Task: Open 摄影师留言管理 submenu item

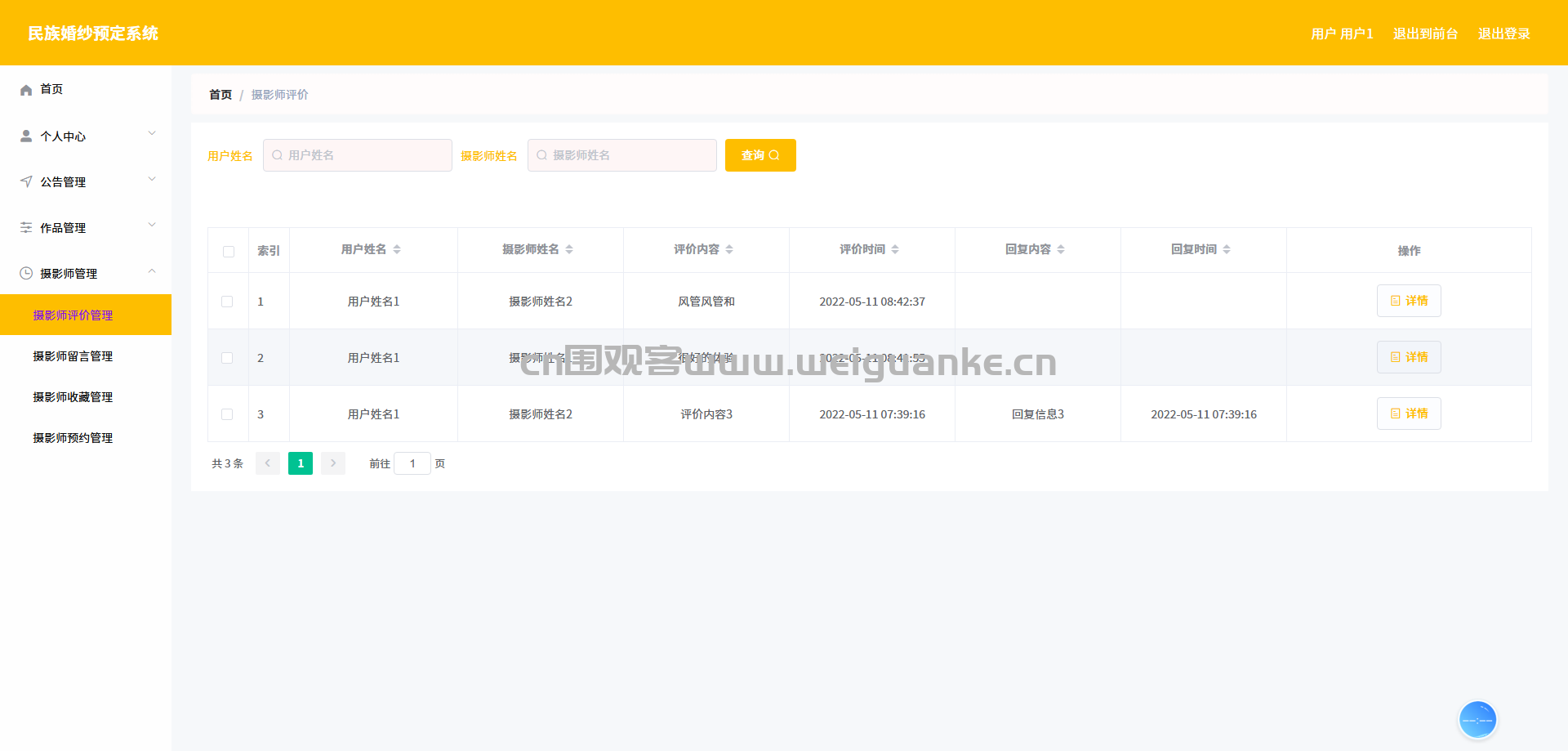Action: (86, 355)
